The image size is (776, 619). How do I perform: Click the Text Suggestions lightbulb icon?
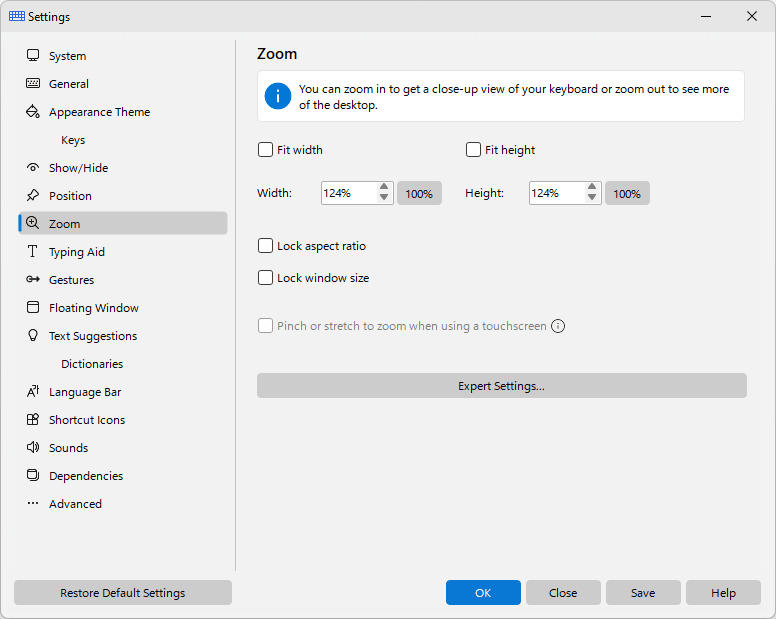(x=33, y=335)
